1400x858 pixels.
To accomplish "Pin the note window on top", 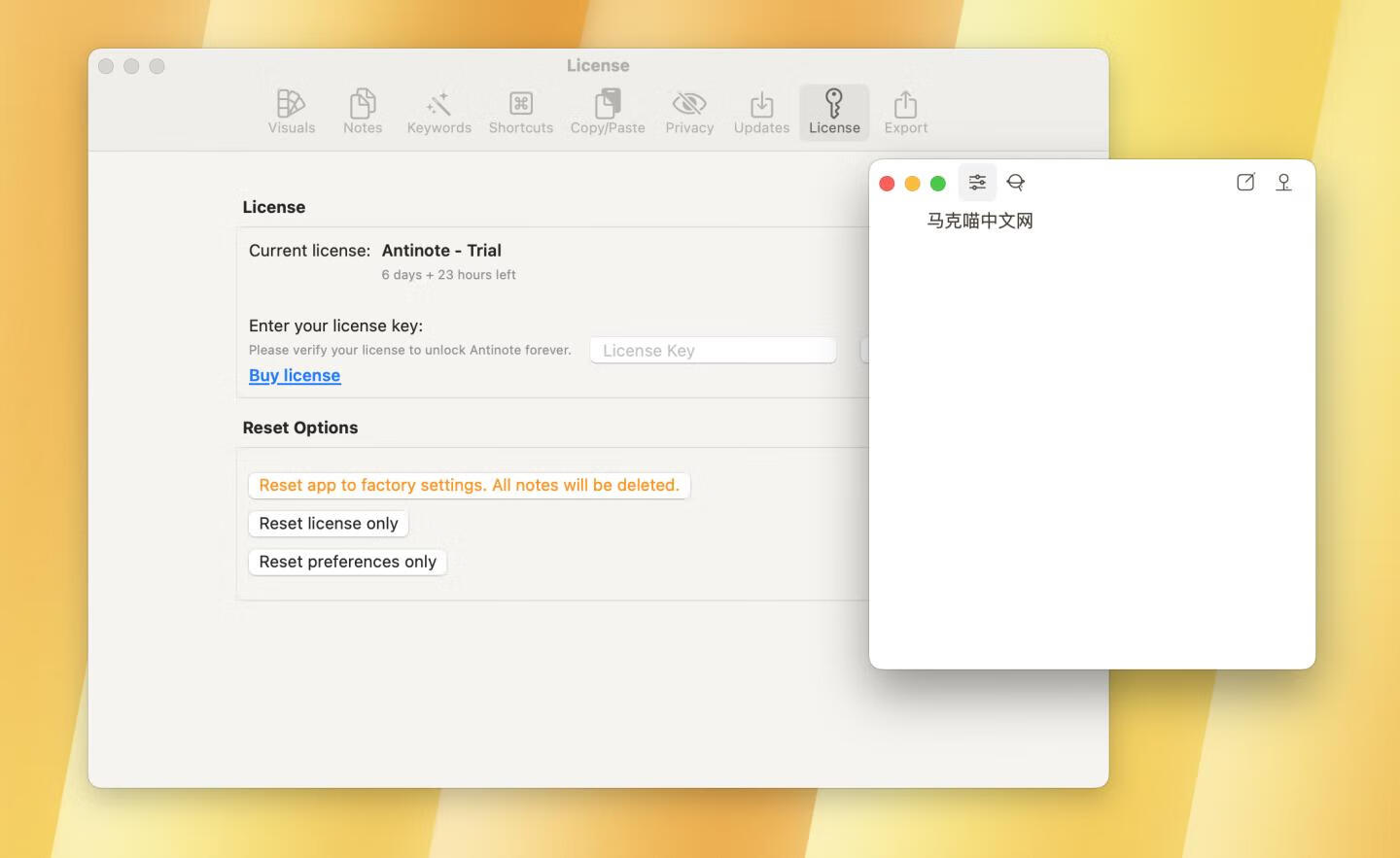I will pos(1283,182).
